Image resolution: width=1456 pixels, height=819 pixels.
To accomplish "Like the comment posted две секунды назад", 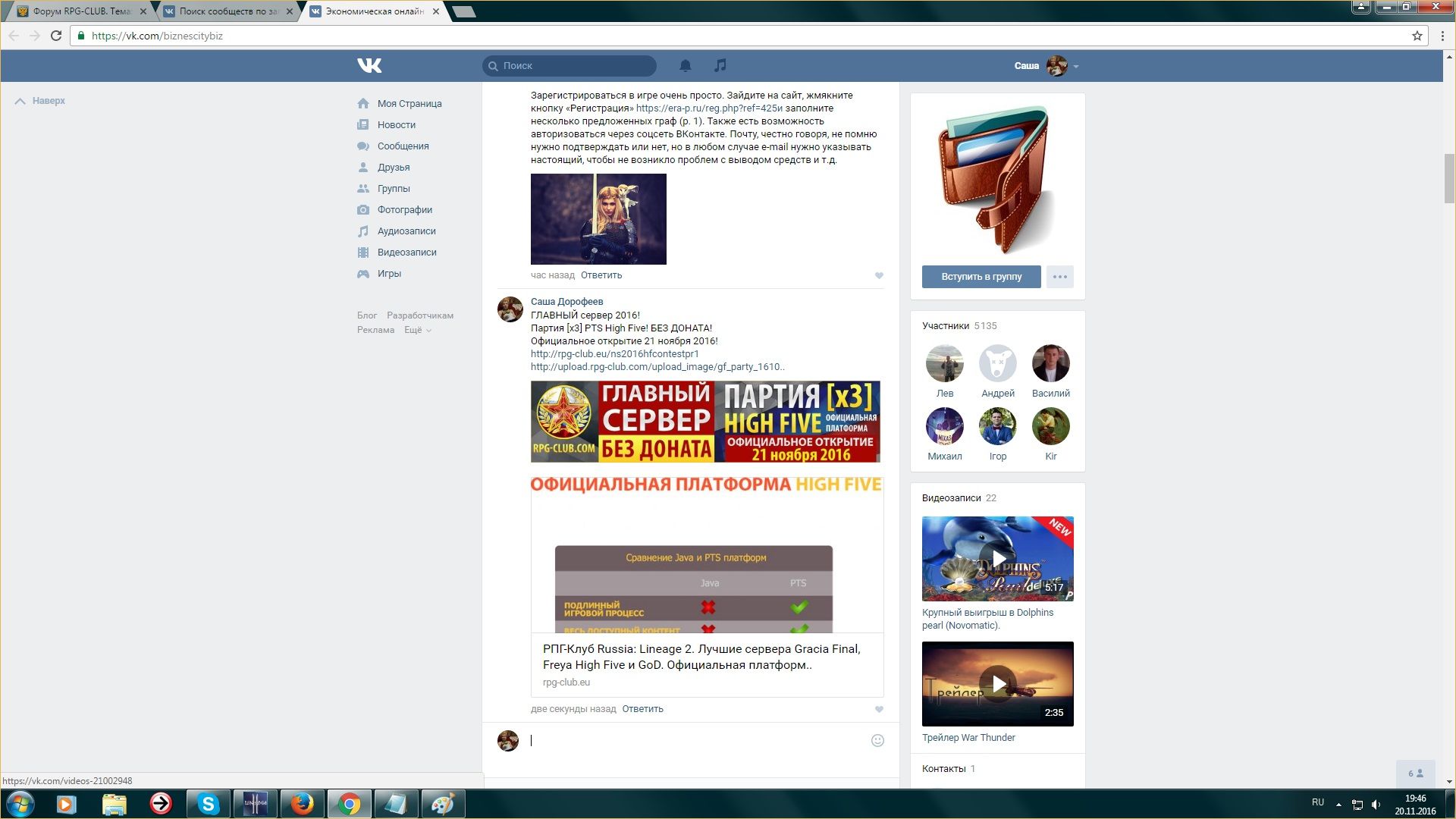I will (x=879, y=710).
